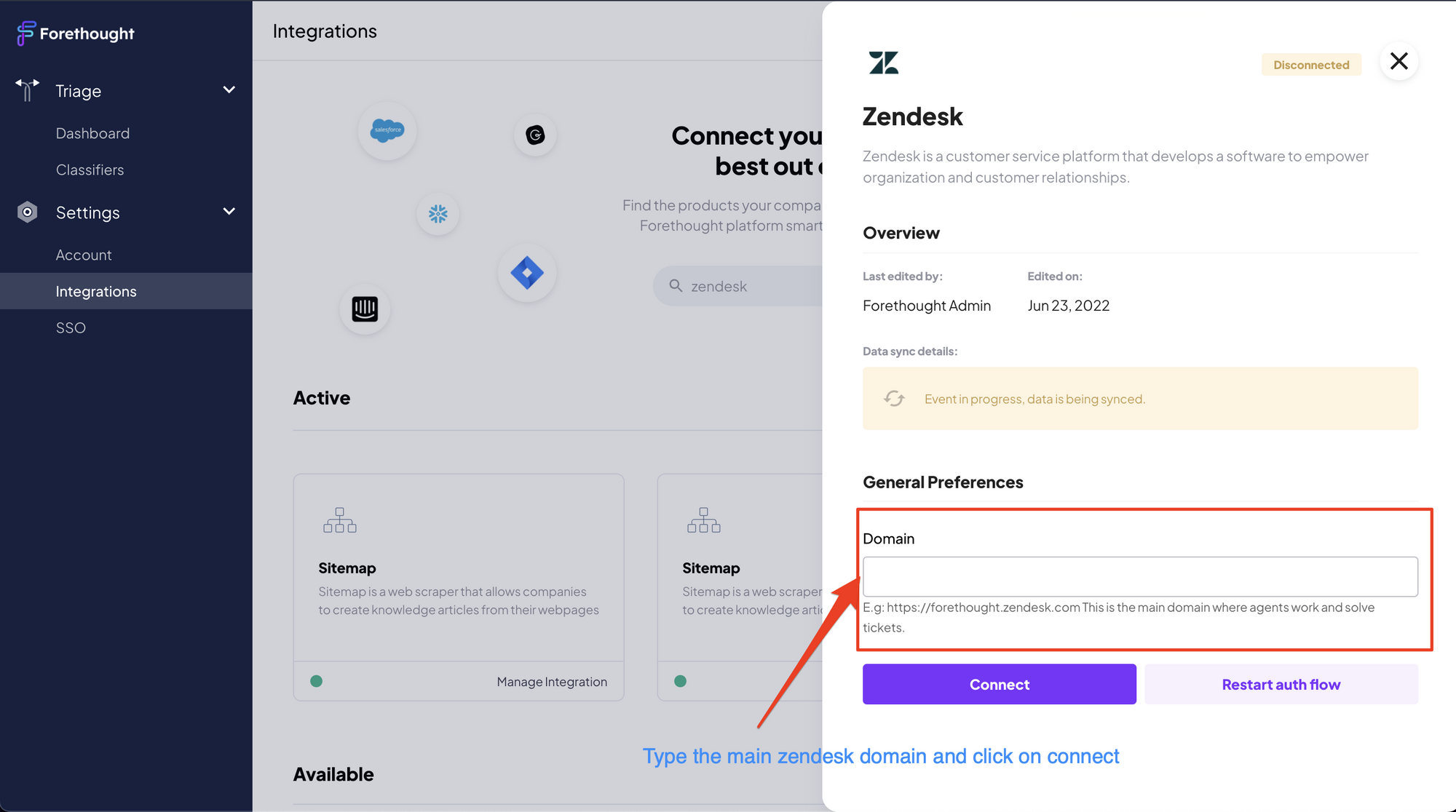Click the Settings gear icon in sidebar

coord(27,212)
